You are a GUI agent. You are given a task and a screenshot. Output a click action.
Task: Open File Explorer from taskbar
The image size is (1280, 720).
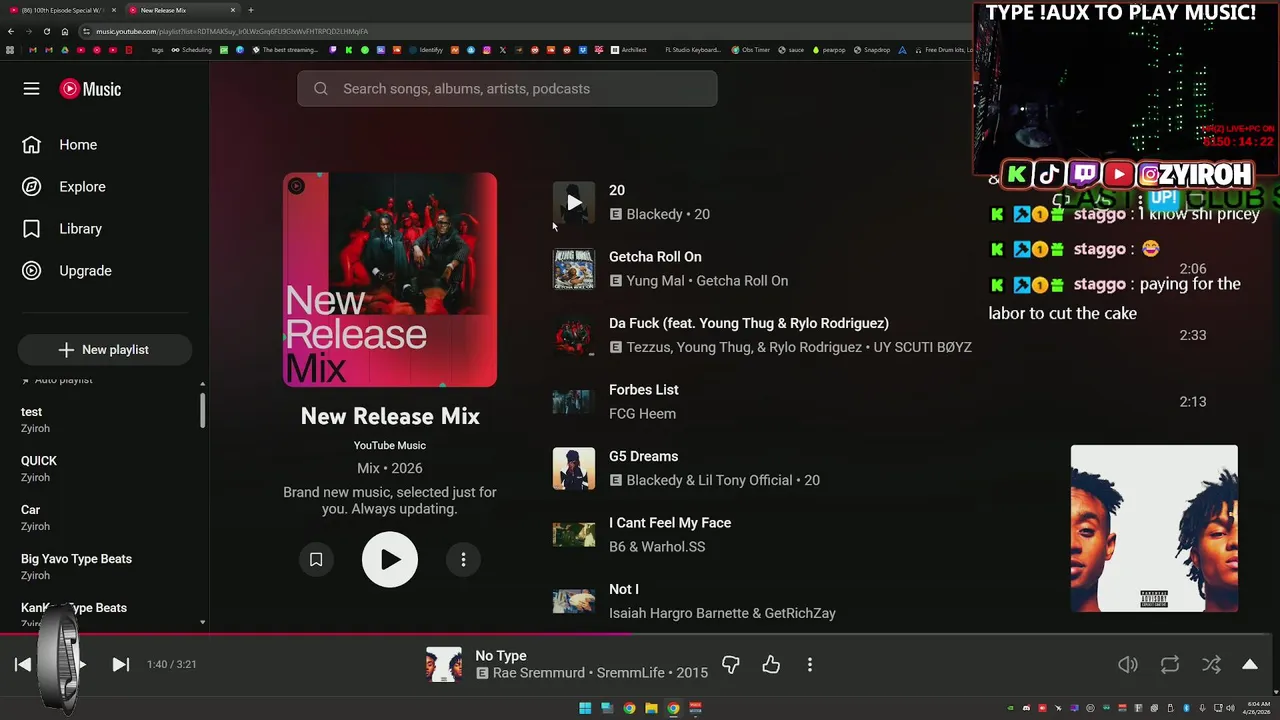(x=651, y=708)
